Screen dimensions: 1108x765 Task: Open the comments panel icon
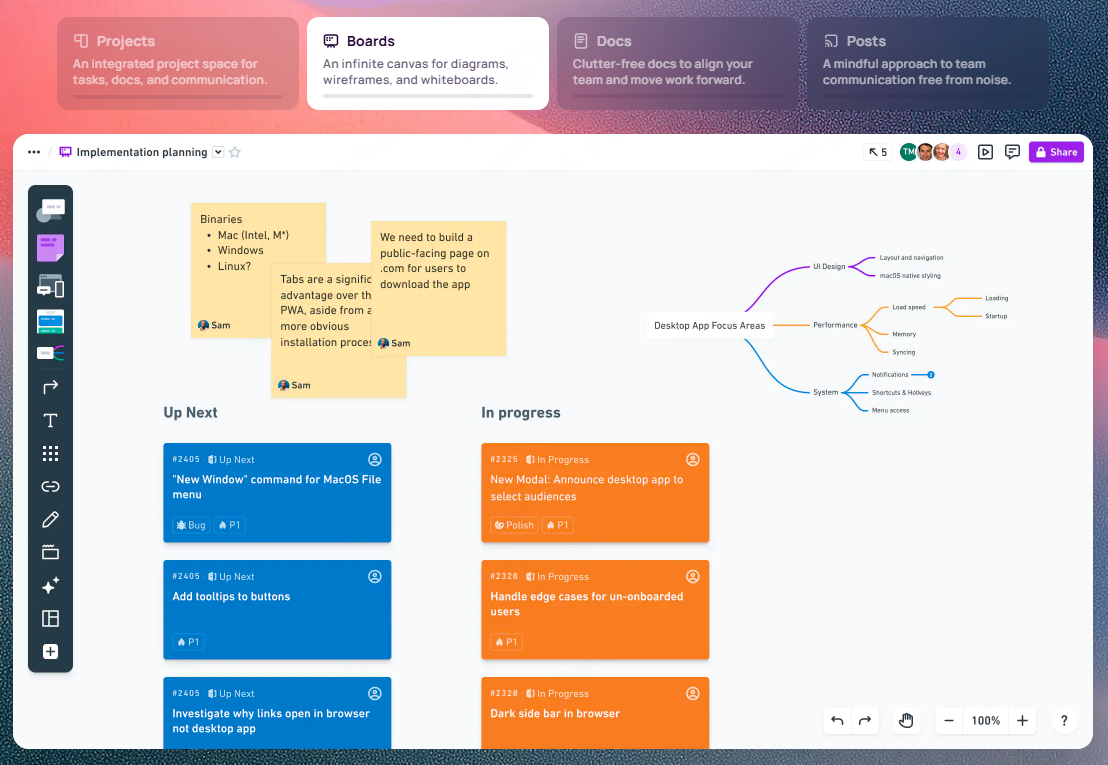pyautogui.click(x=1012, y=152)
